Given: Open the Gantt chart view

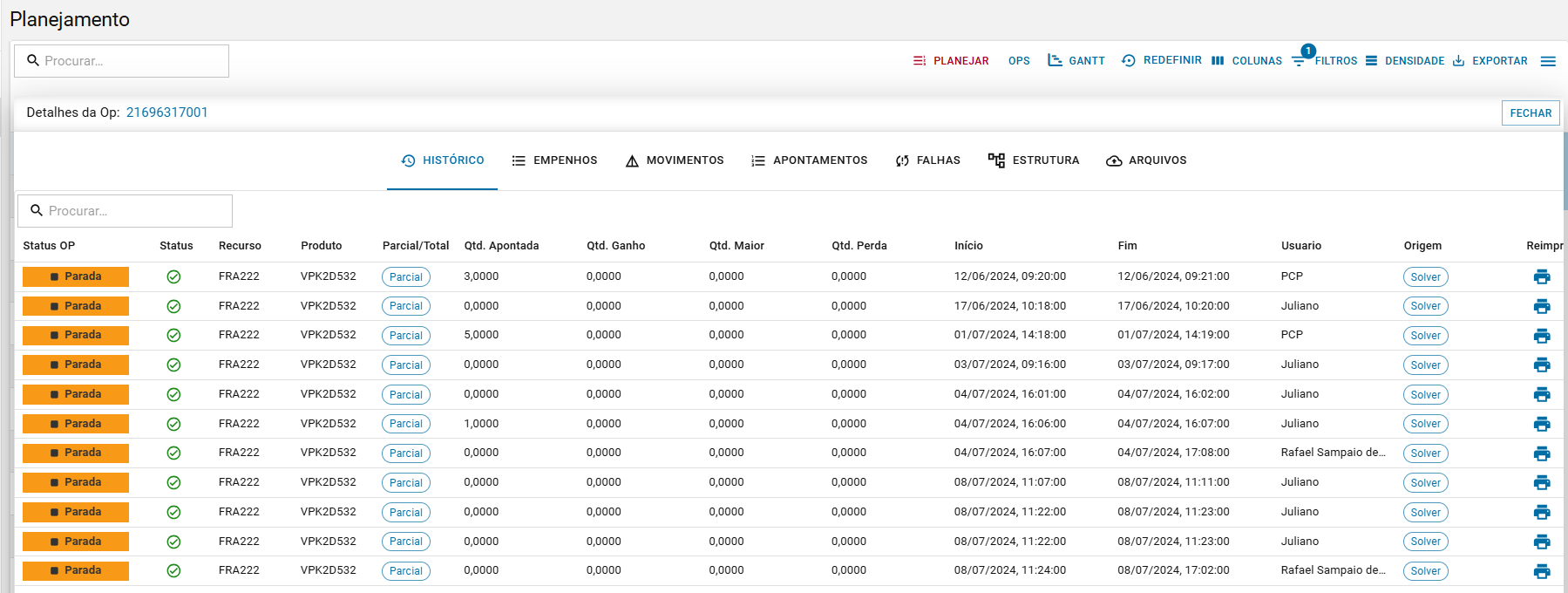Looking at the screenshot, I should (1076, 61).
